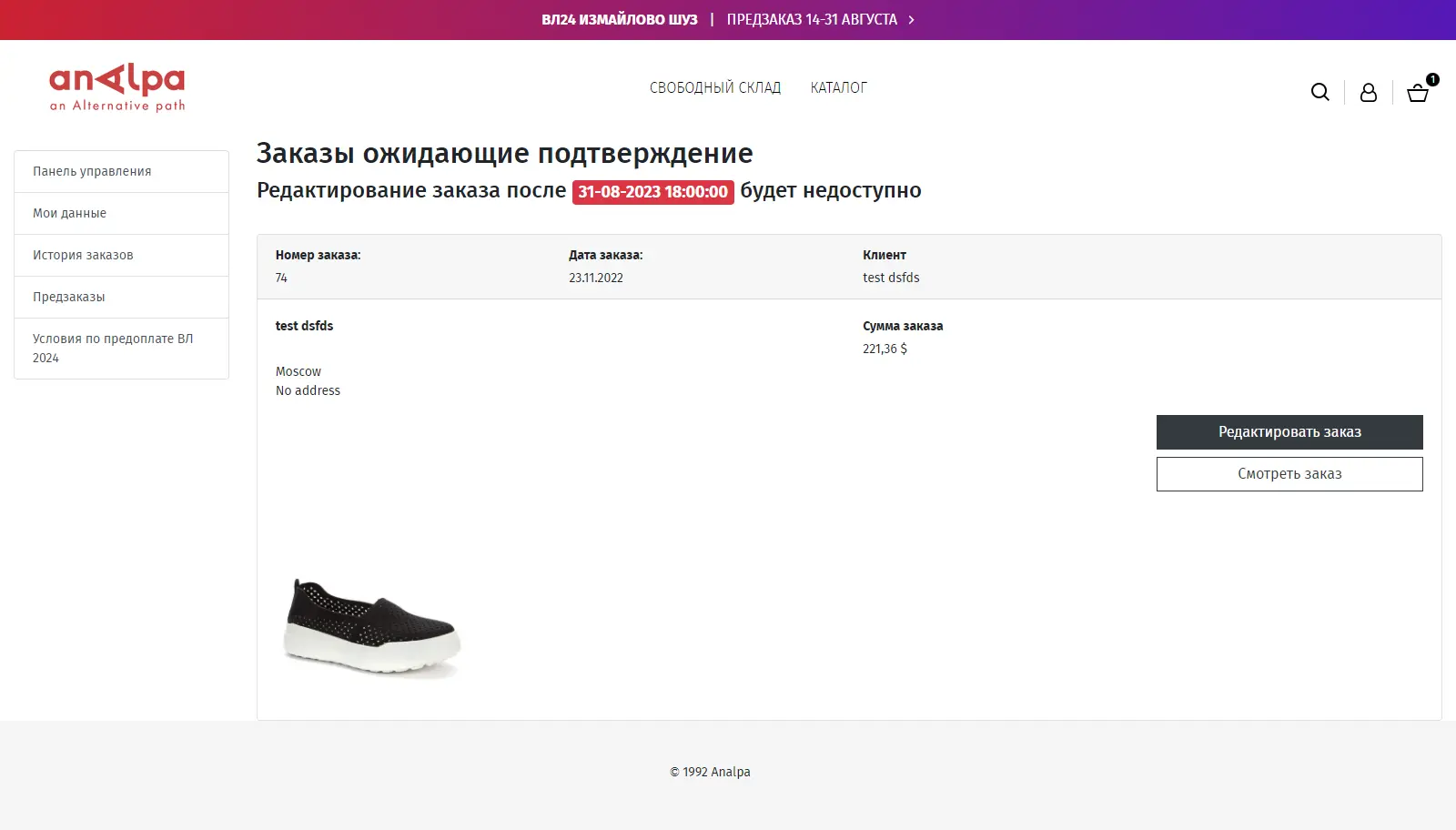Click the cart item count badge
Viewport: 1456px width, 830px height.
[x=1432, y=79]
